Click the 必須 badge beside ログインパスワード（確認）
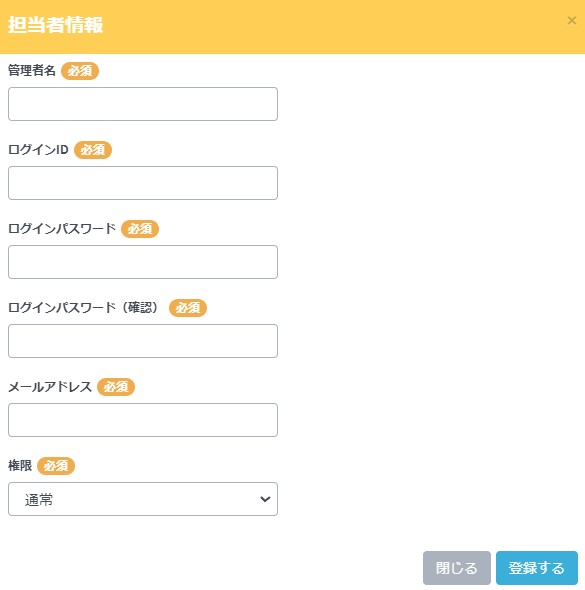The image size is (585, 590). [x=188, y=308]
